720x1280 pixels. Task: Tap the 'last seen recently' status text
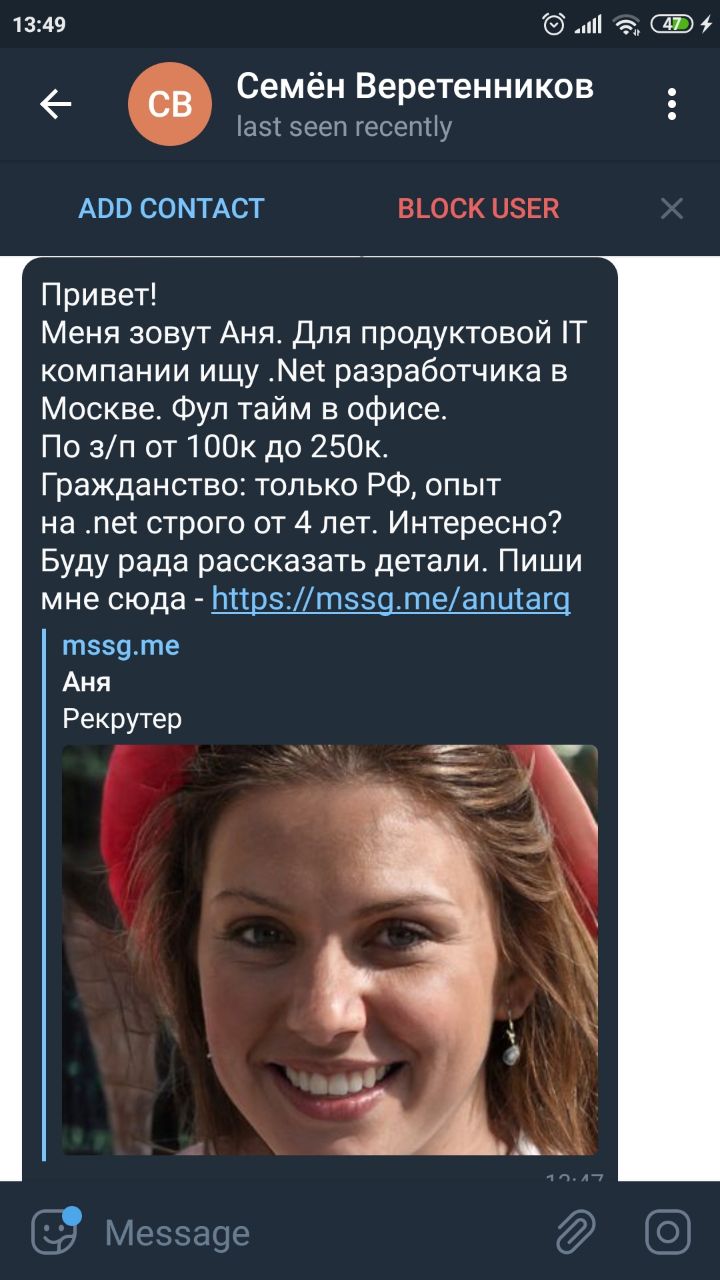tap(344, 127)
